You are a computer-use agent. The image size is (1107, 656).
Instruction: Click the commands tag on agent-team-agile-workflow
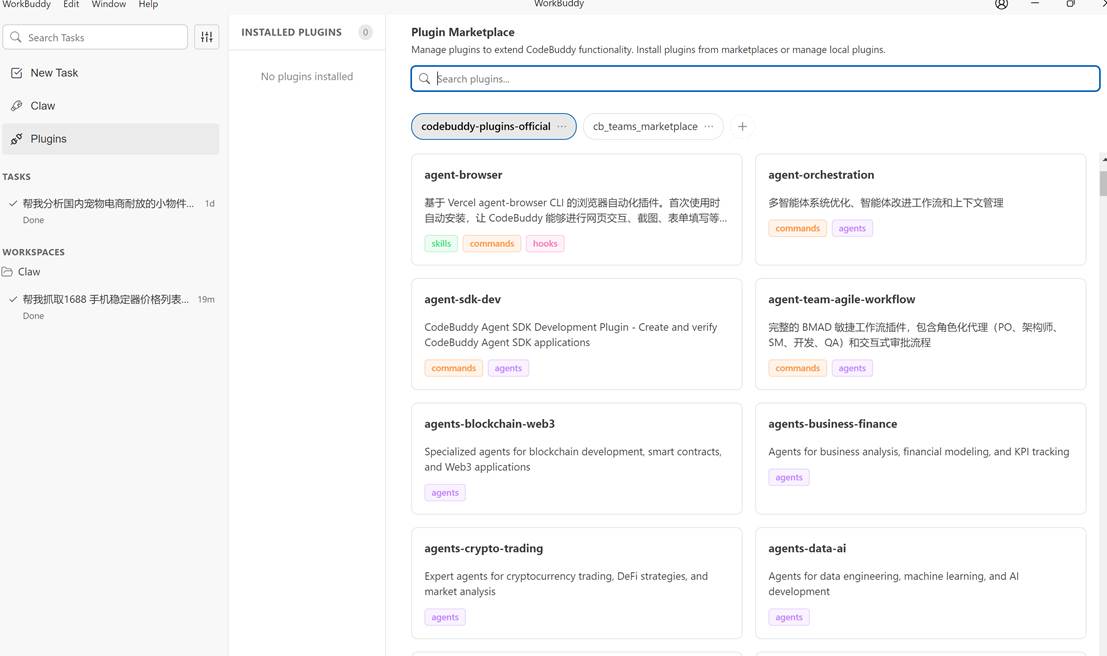798,368
